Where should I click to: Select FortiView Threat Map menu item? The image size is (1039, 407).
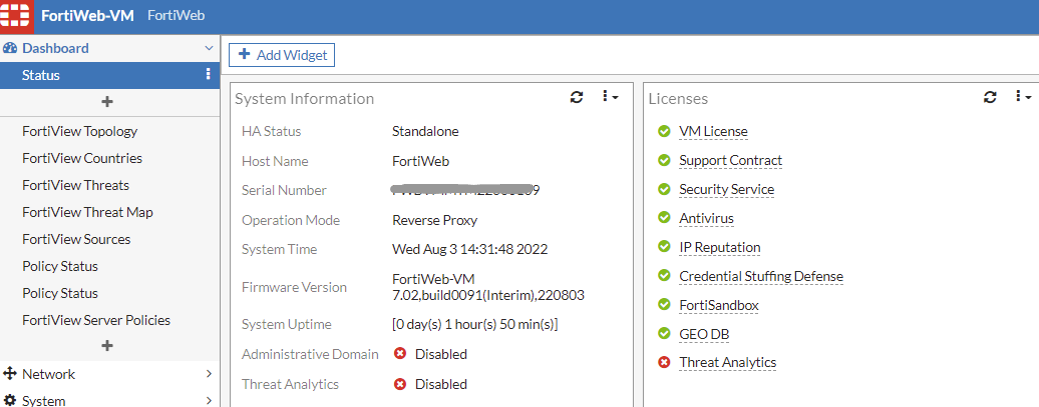pyautogui.click(x=87, y=212)
